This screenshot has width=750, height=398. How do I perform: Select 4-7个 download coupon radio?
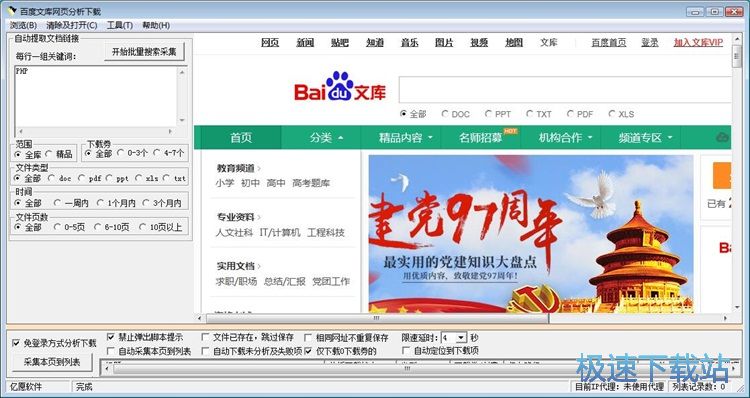click(156, 153)
